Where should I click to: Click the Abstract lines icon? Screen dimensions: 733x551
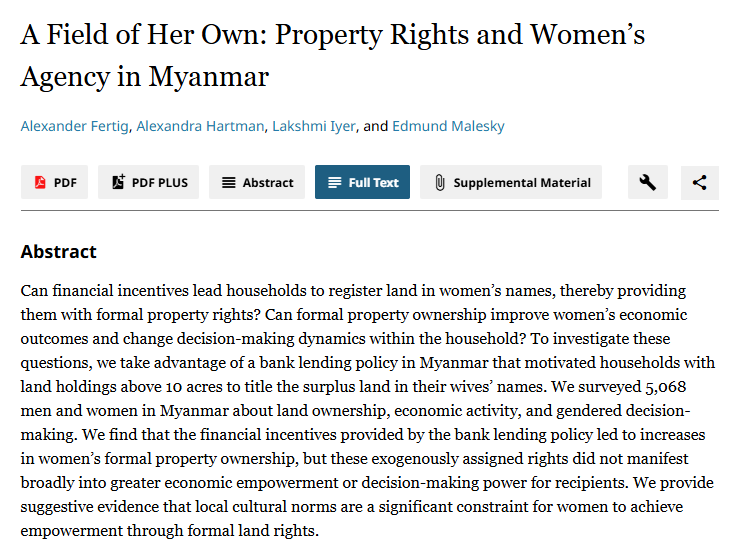pos(229,182)
